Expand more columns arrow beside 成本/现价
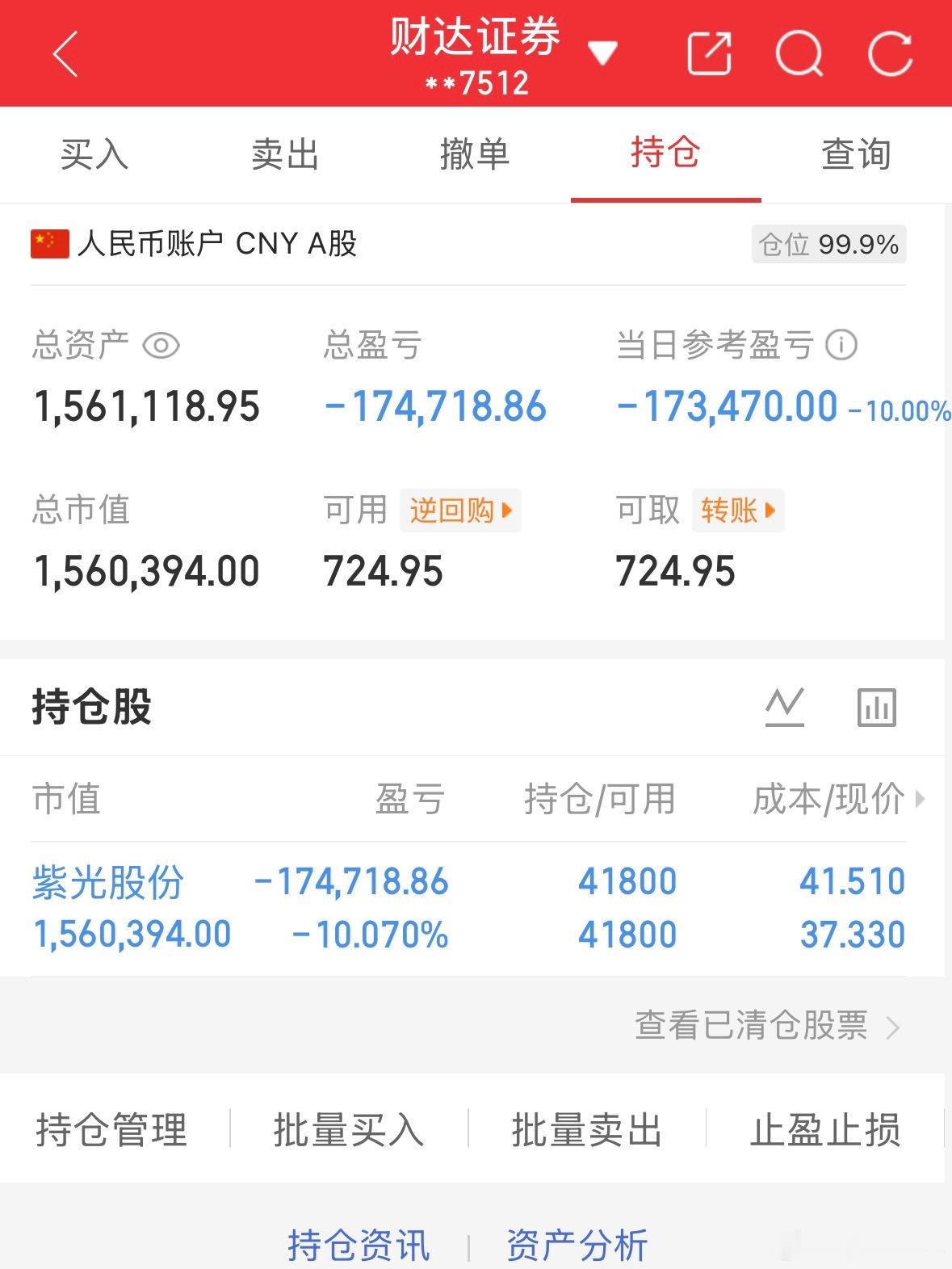 (x=920, y=800)
